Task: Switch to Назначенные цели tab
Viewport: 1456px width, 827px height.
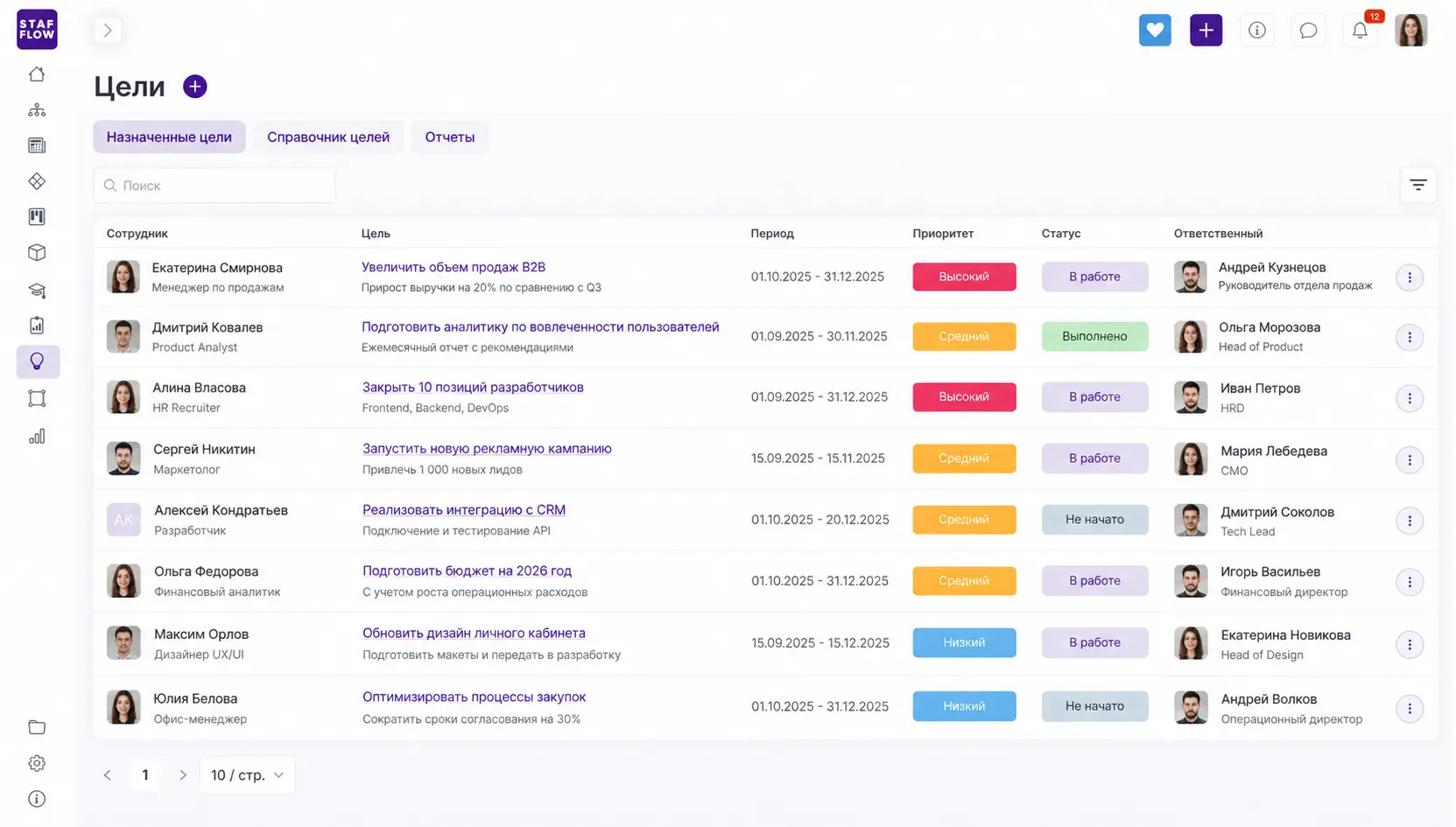Action: pos(169,137)
